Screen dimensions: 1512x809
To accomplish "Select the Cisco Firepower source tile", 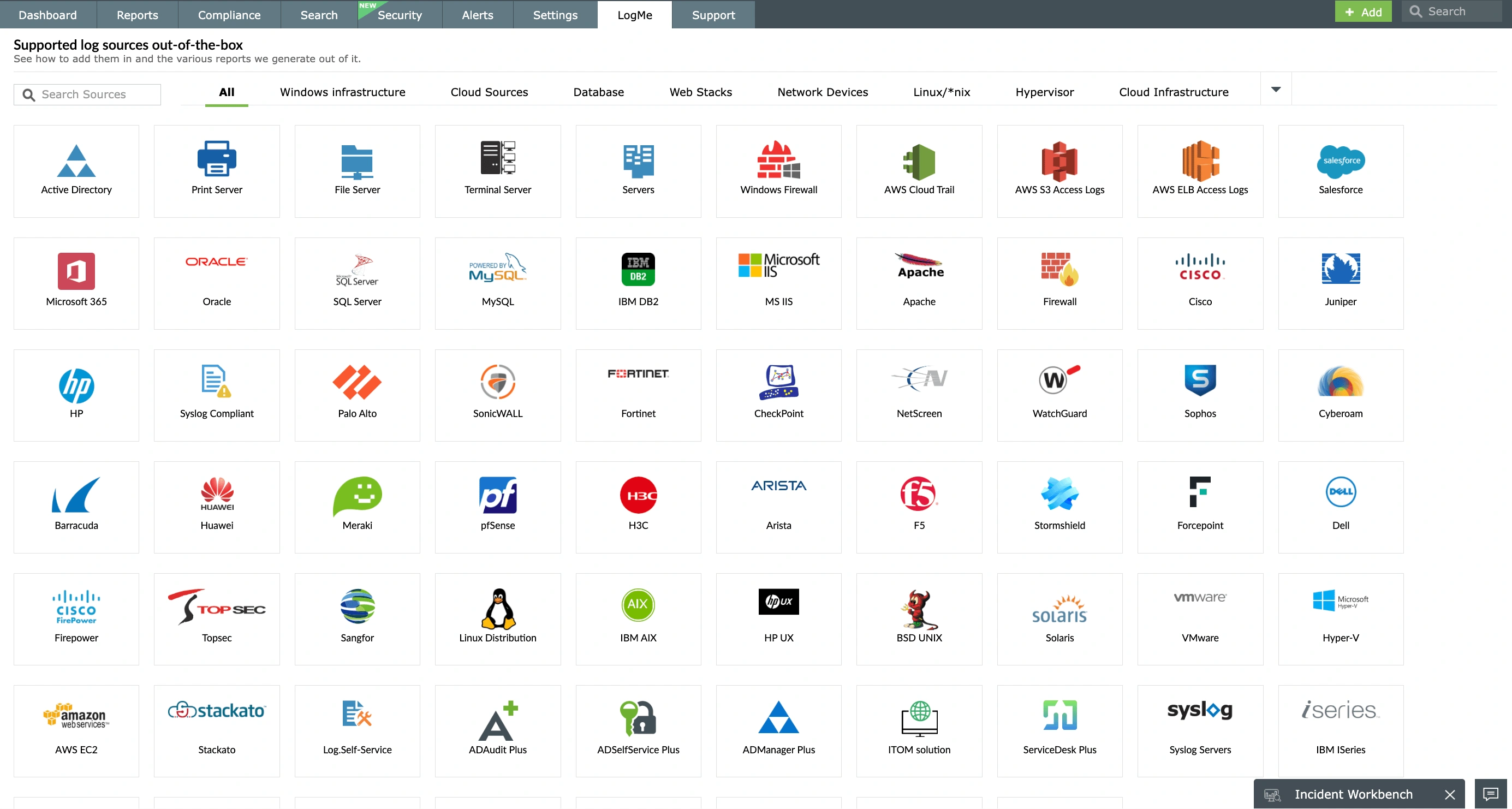I will tap(76, 618).
